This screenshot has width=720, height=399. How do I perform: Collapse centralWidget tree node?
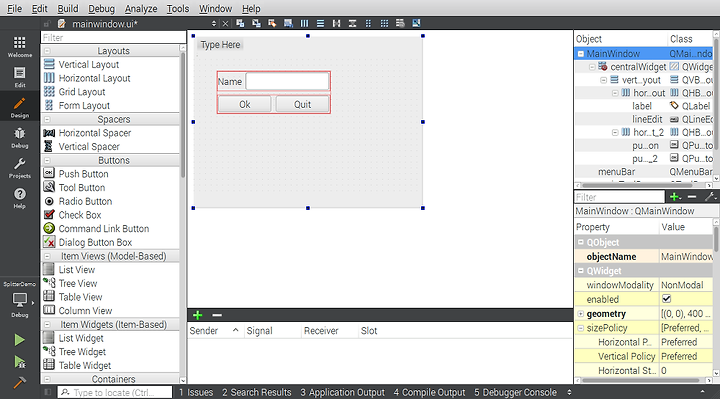[592, 67]
